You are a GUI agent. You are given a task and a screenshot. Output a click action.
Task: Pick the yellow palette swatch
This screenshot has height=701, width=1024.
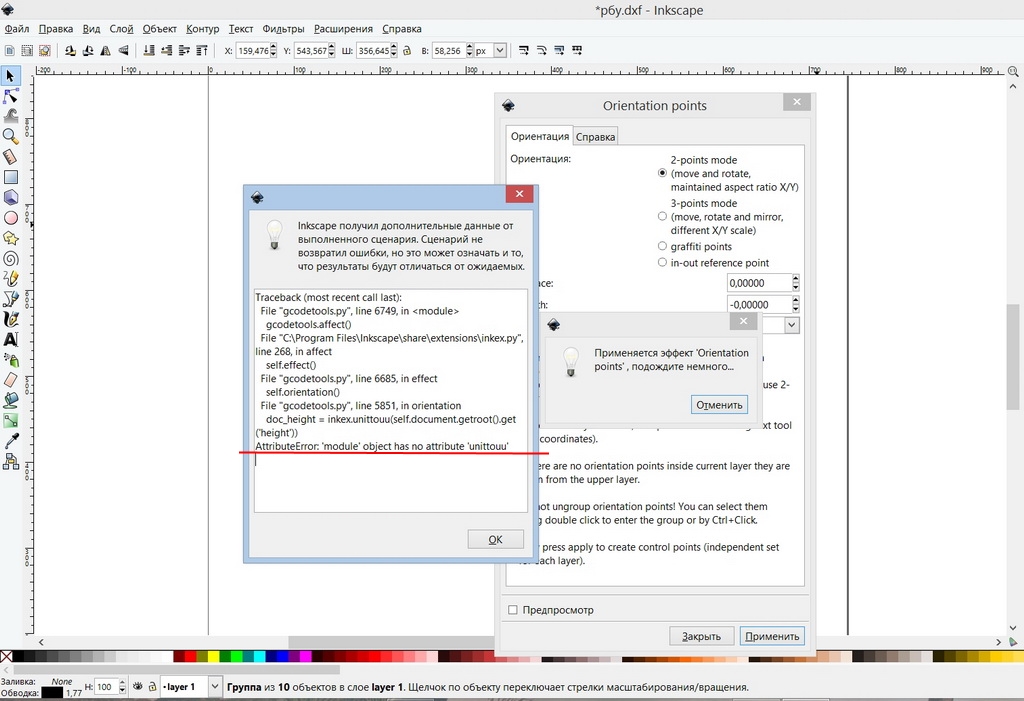(x=213, y=656)
